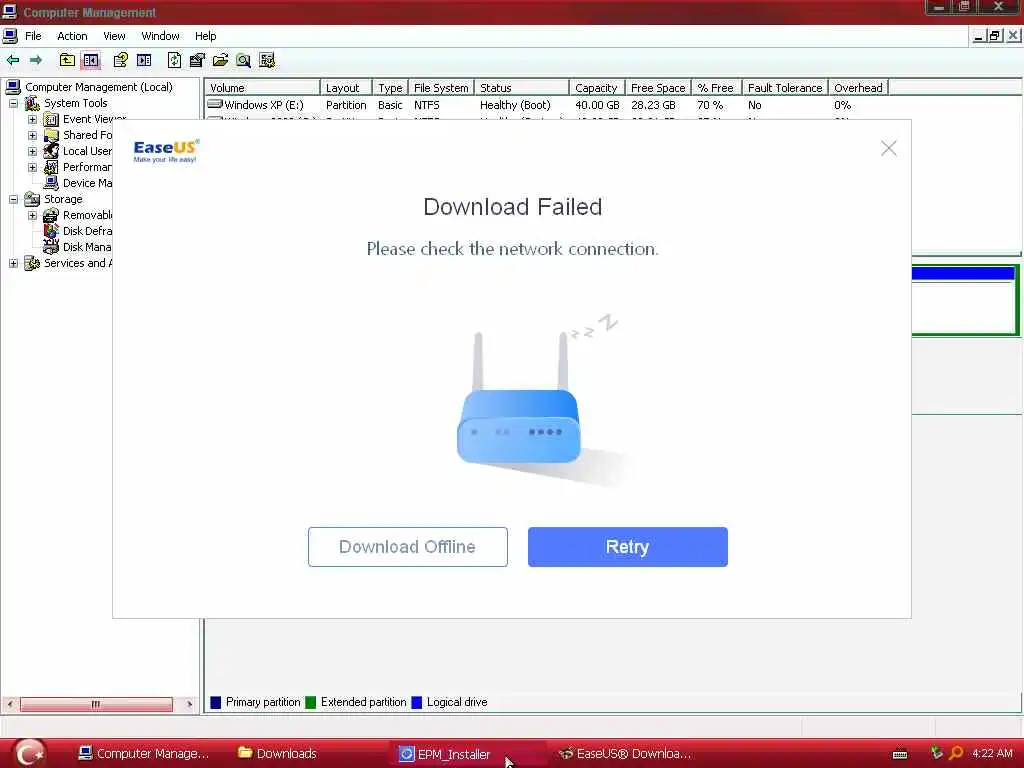Click the Properties toolbar icon
Viewport: 1024px width, 768px height.
(197, 60)
